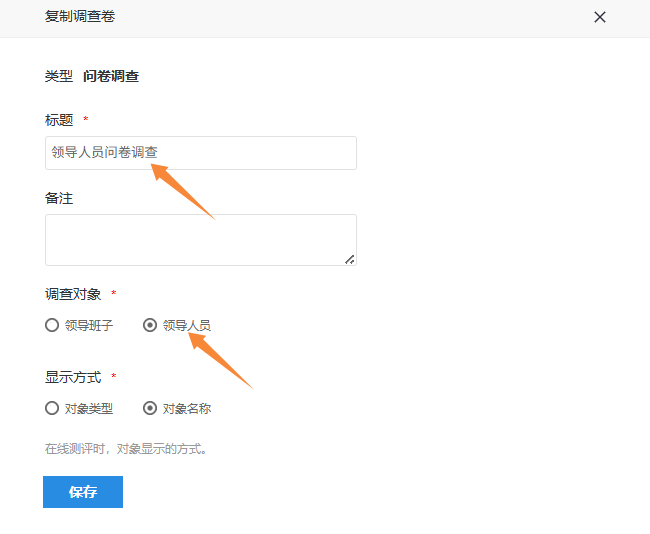Close the 复制调查卷 dialog
This screenshot has height=534, width=650.
click(600, 17)
